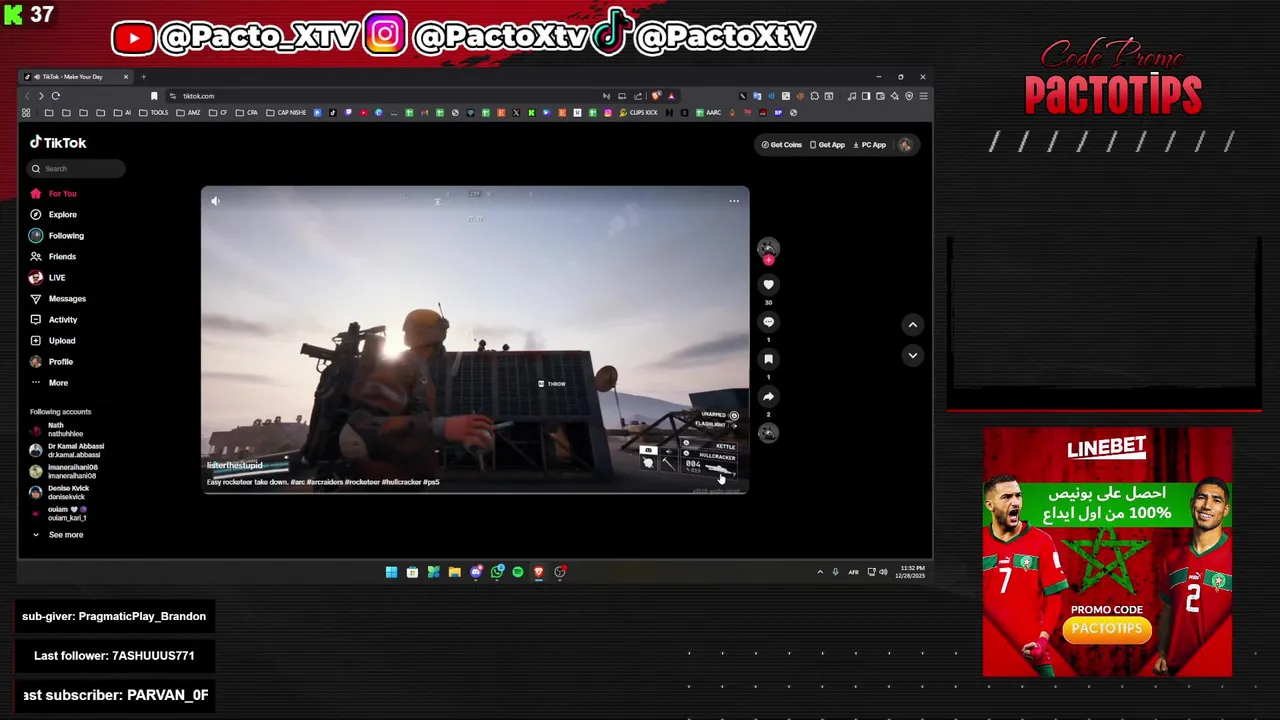Open video comments bubble icon
The height and width of the screenshot is (720, 1280).
[x=768, y=322]
